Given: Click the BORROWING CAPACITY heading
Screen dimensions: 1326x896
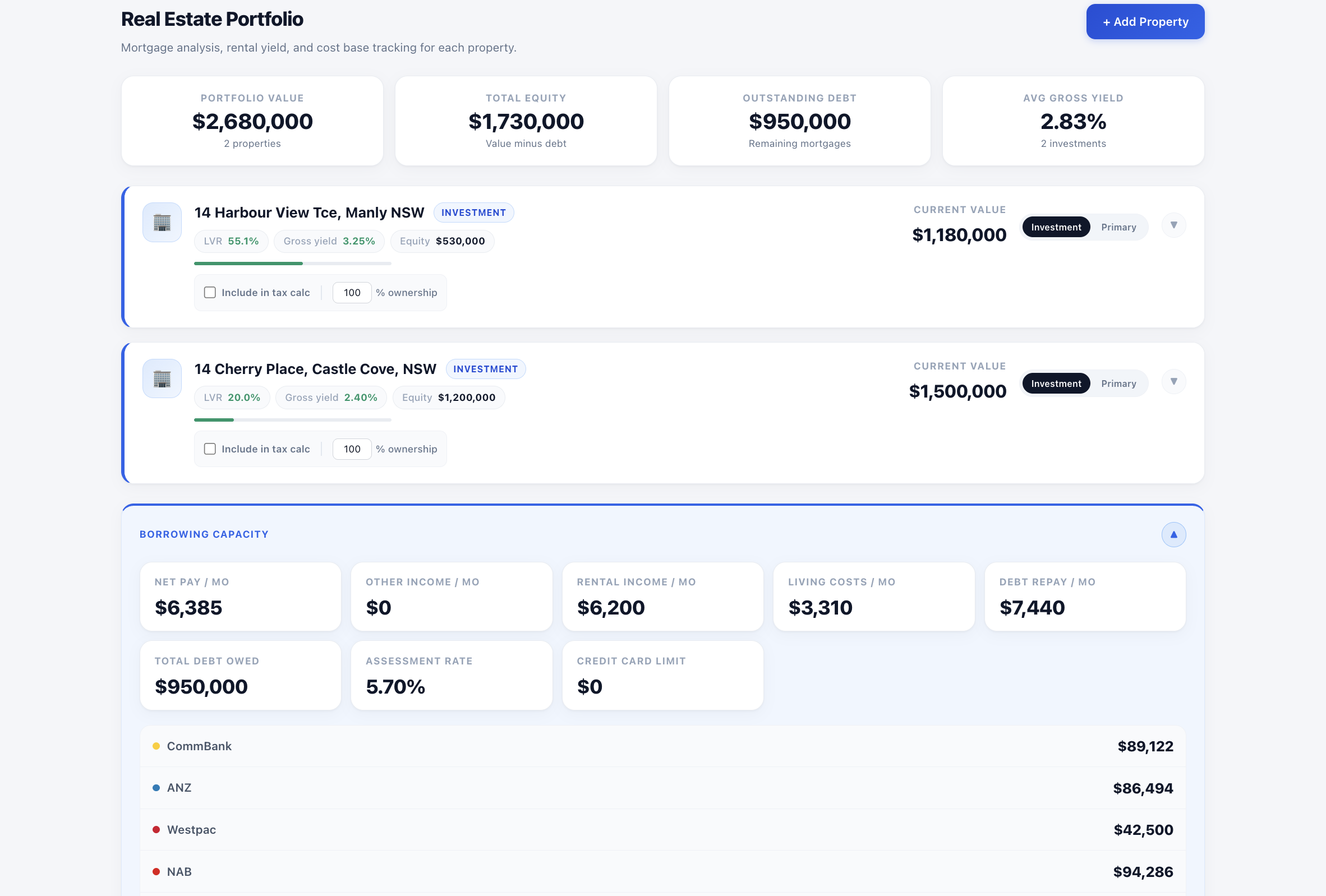Looking at the screenshot, I should pos(204,534).
